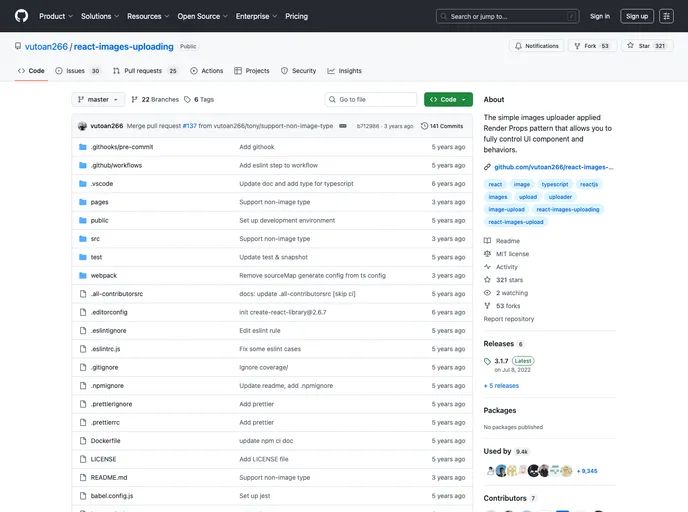Open the src folder icon
The width and height of the screenshot is (688, 512).
[82, 239]
